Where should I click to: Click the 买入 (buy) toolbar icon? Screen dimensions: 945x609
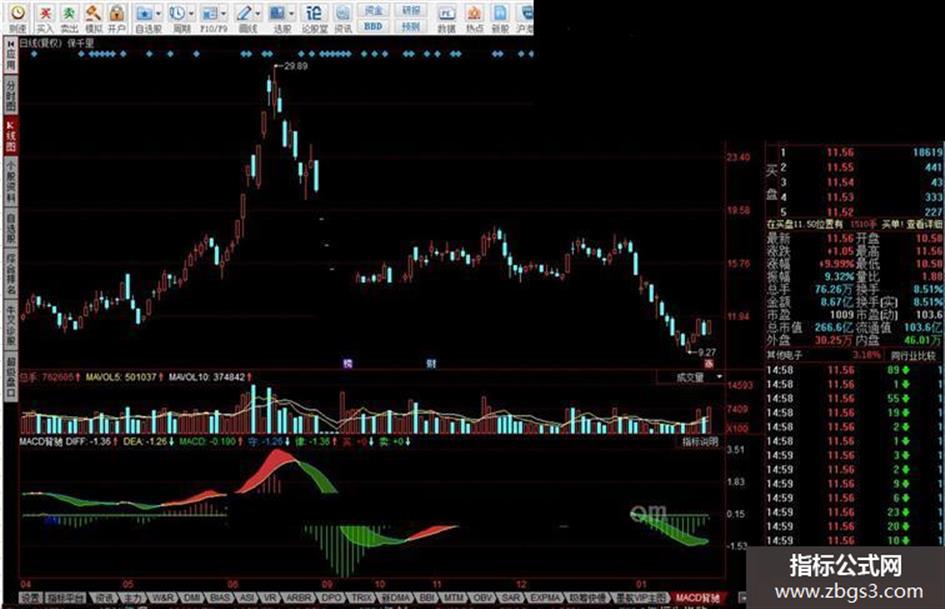point(45,17)
